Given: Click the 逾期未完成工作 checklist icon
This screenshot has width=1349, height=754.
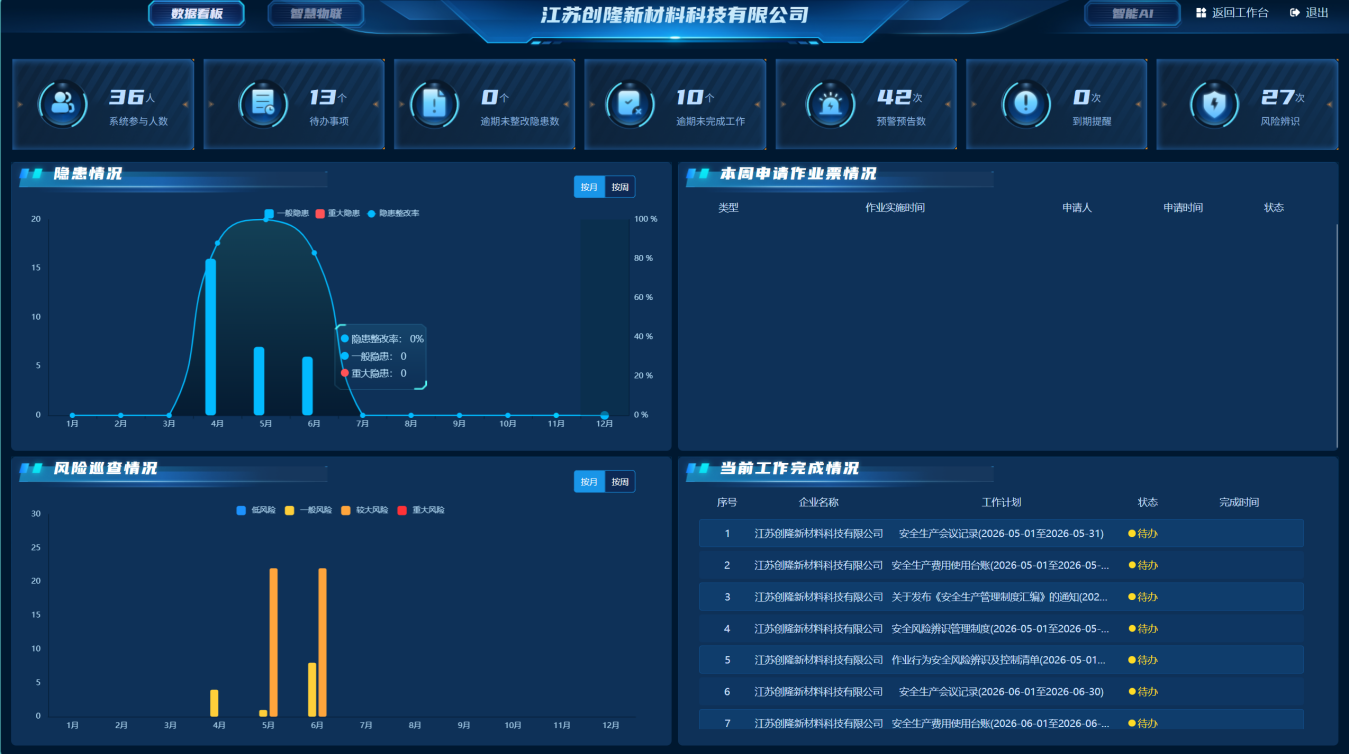Looking at the screenshot, I should pyautogui.click(x=630, y=103).
